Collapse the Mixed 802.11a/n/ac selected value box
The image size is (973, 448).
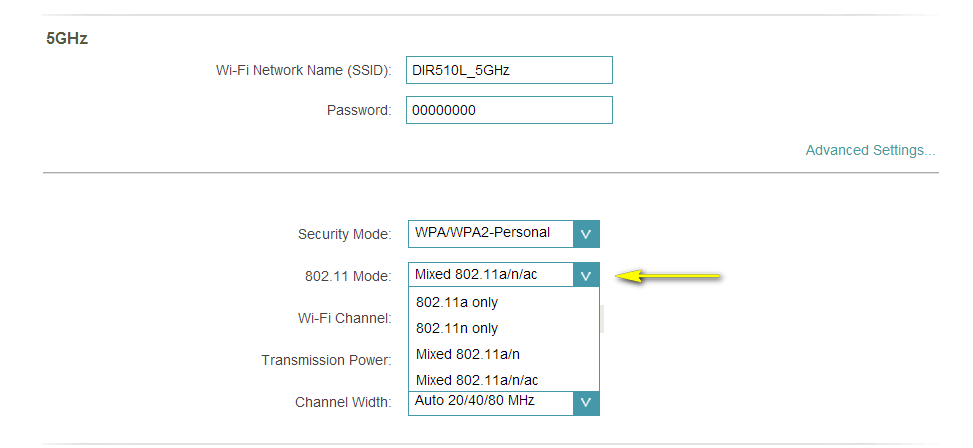coord(490,275)
